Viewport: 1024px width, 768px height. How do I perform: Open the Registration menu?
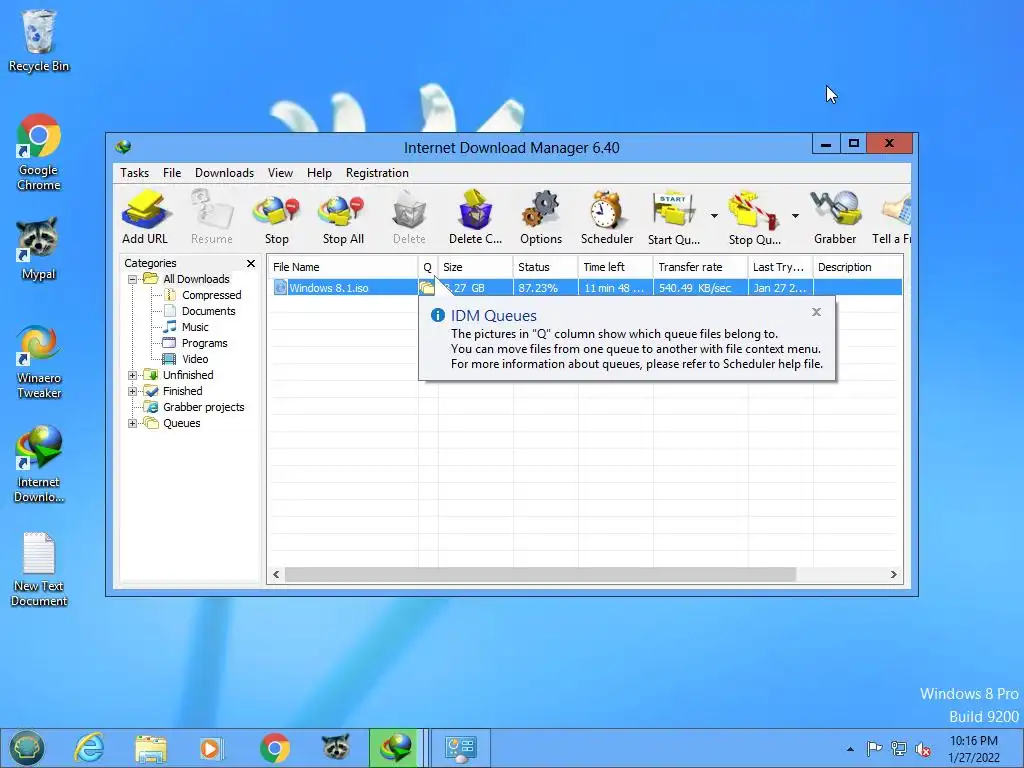click(377, 173)
